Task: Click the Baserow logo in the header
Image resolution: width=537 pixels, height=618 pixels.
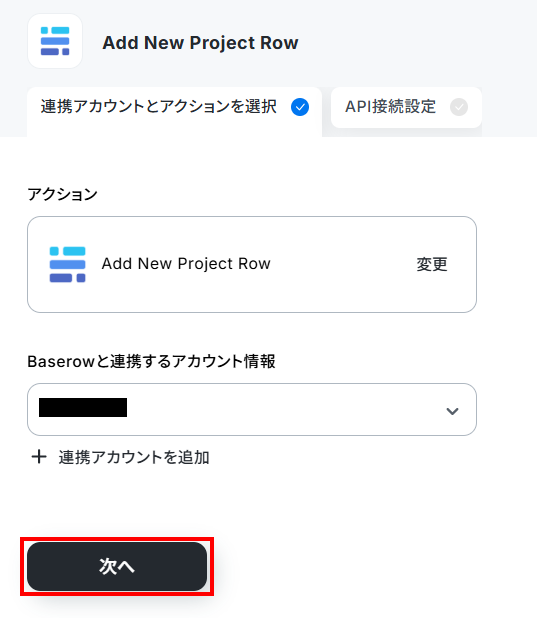Action: coord(55,41)
